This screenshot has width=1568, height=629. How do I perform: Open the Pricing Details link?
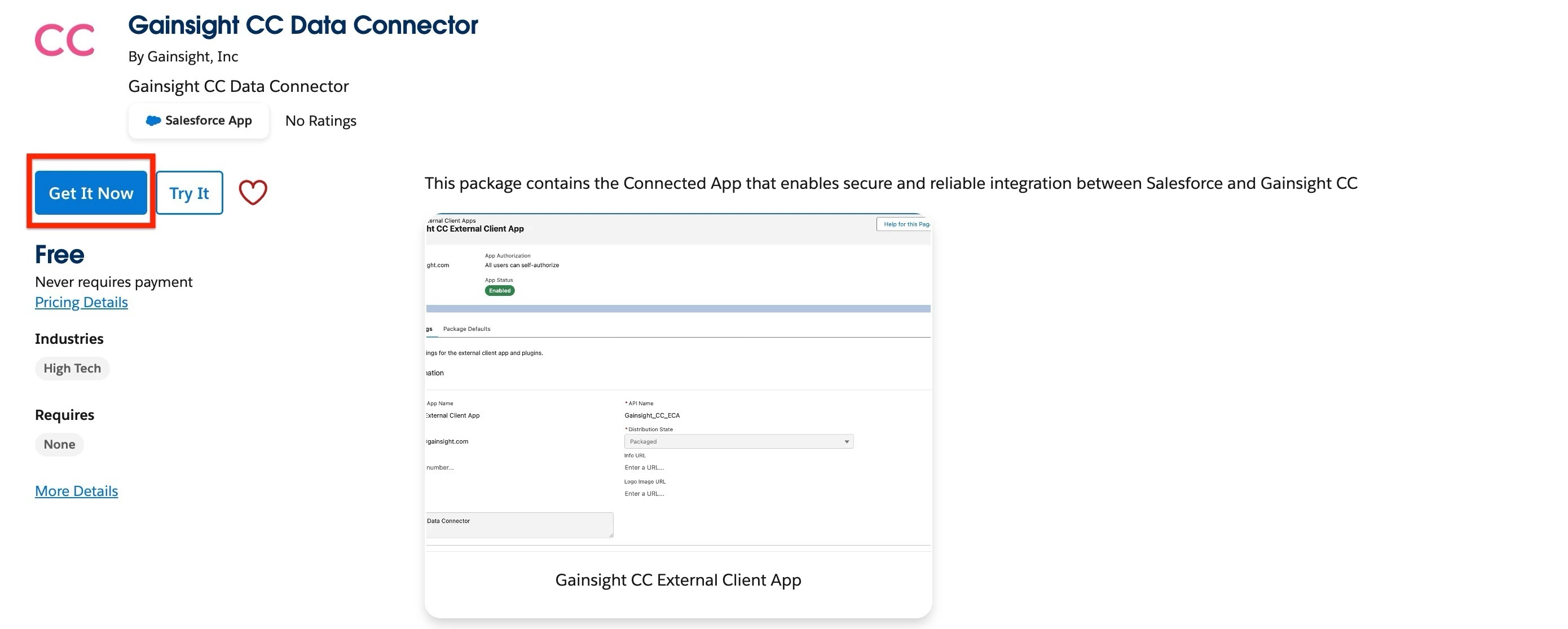(x=81, y=302)
